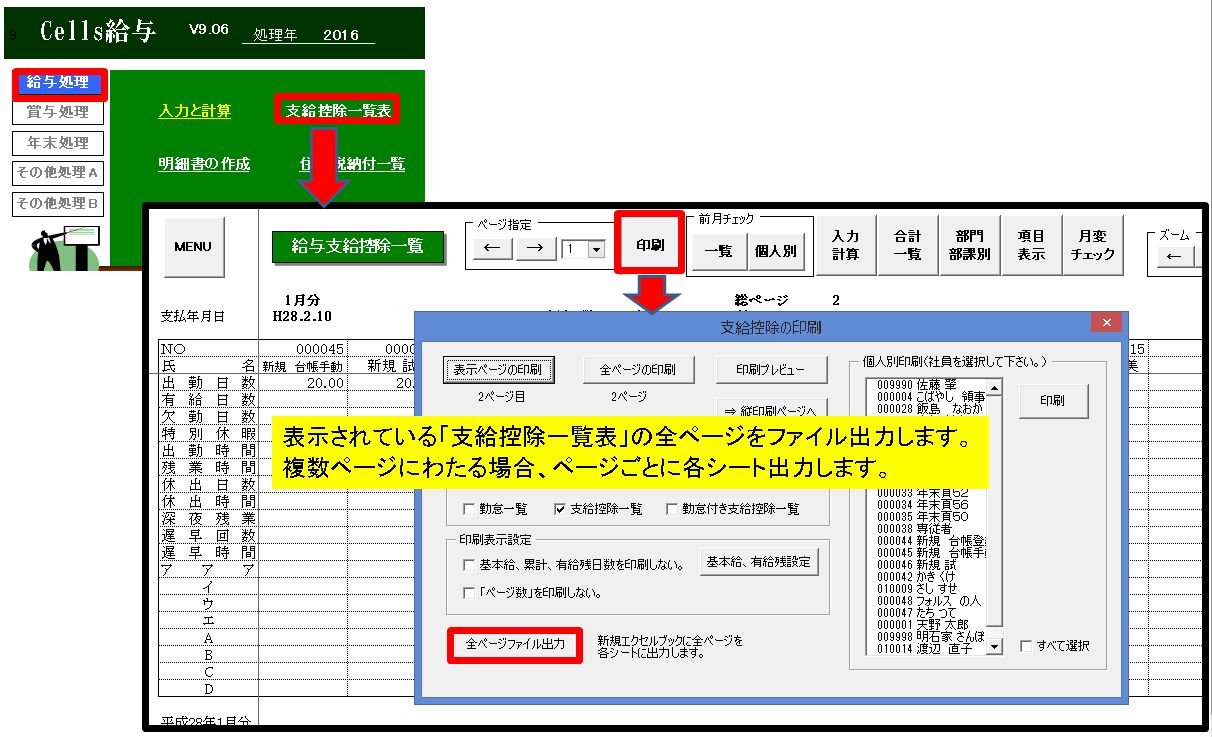This screenshot has width=1212, height=737.
Task: Click the 縦印刷ページへ button
Action: [x=772, y=409]
